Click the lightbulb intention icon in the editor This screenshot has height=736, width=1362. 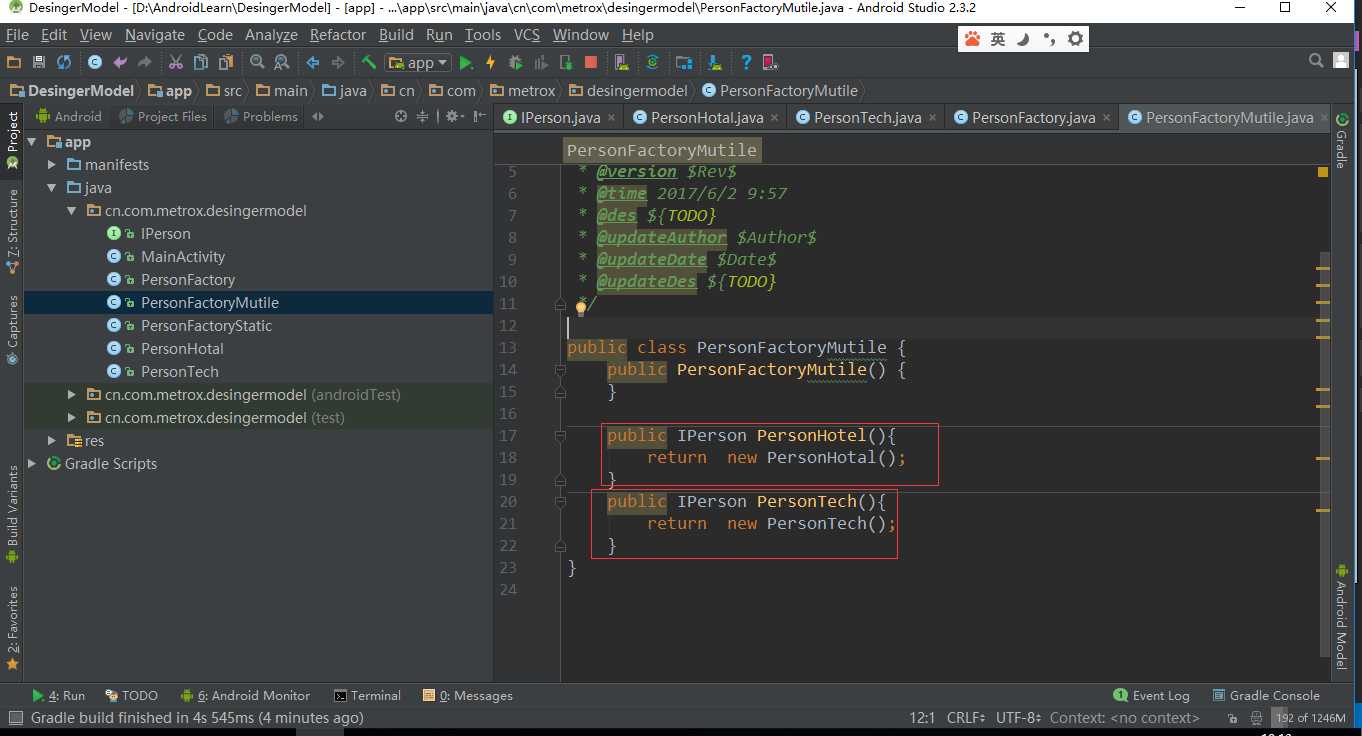580,308
